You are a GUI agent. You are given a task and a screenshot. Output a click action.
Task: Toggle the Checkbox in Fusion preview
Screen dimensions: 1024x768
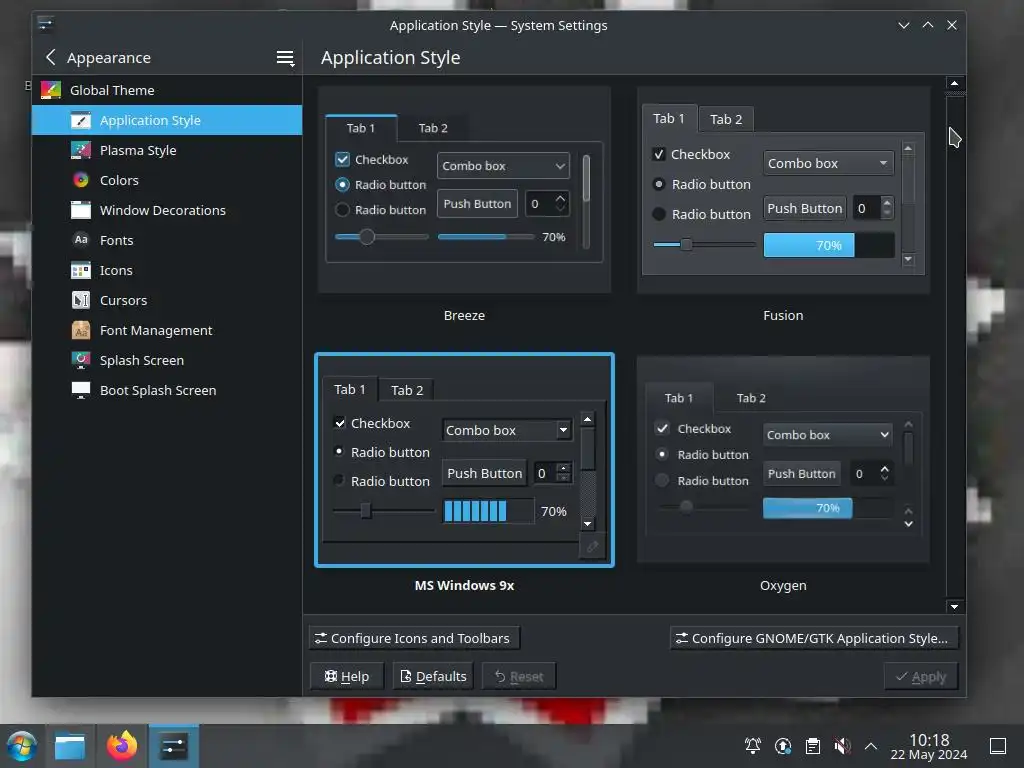pyautogui.click(x=660, y=154)
